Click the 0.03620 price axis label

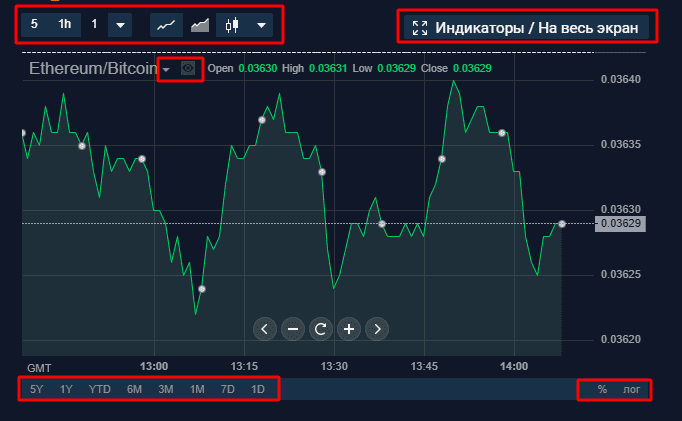tap(621, 339)
